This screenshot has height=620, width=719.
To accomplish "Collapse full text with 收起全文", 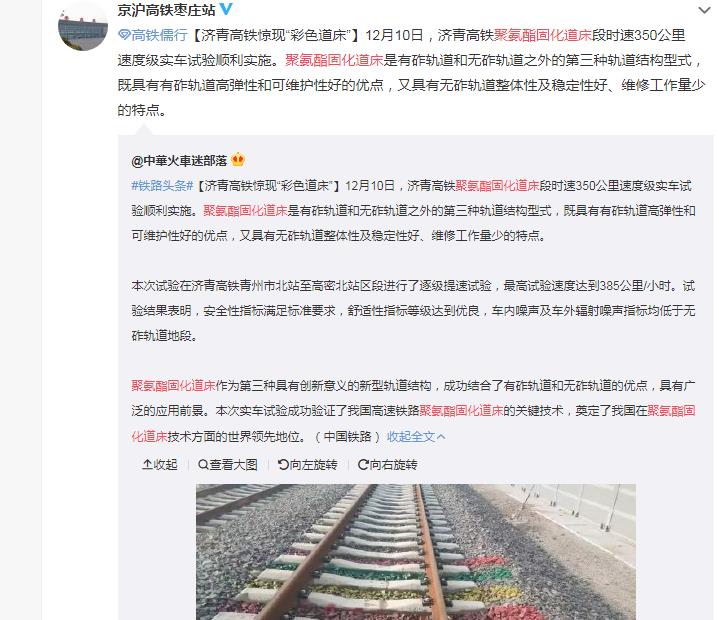I will pos(411,436).
